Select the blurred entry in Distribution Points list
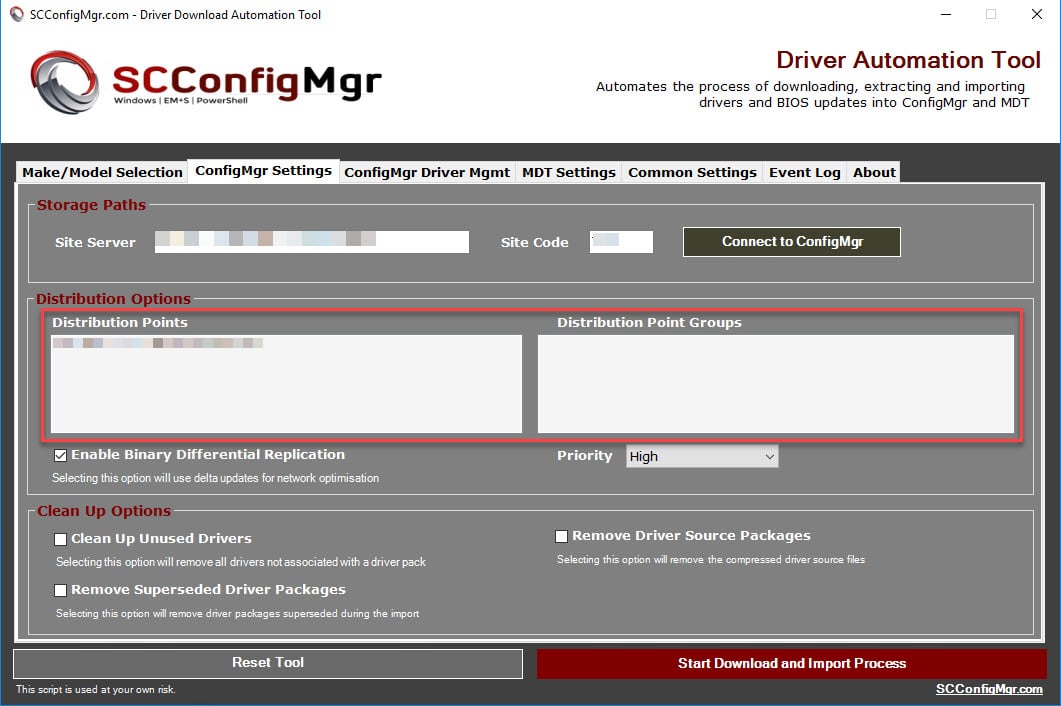Viewport: 1061px width, 706px height. pyautogui.click(x=158, y=343)
